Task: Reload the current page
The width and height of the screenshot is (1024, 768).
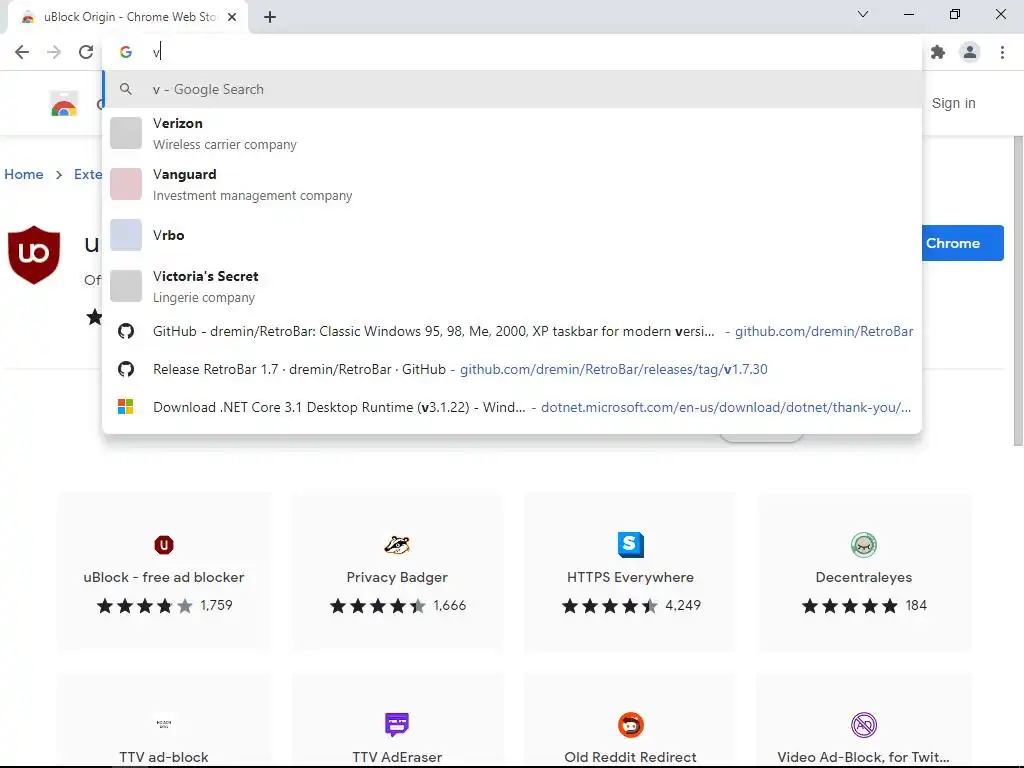Action: tap(86, 52)
